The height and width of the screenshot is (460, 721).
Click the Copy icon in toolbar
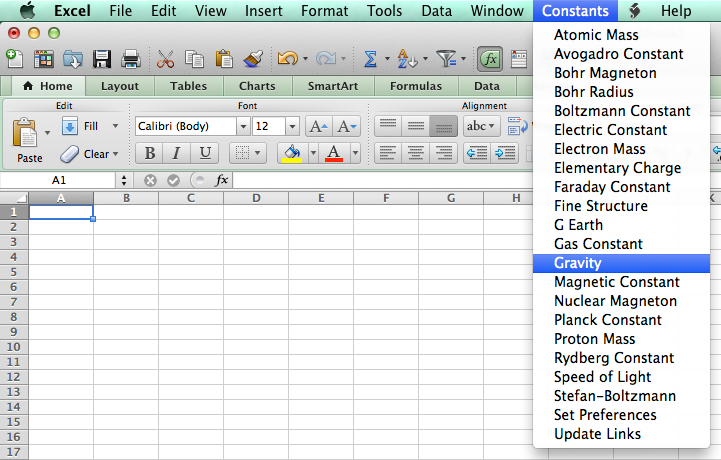tap(194, 59)
